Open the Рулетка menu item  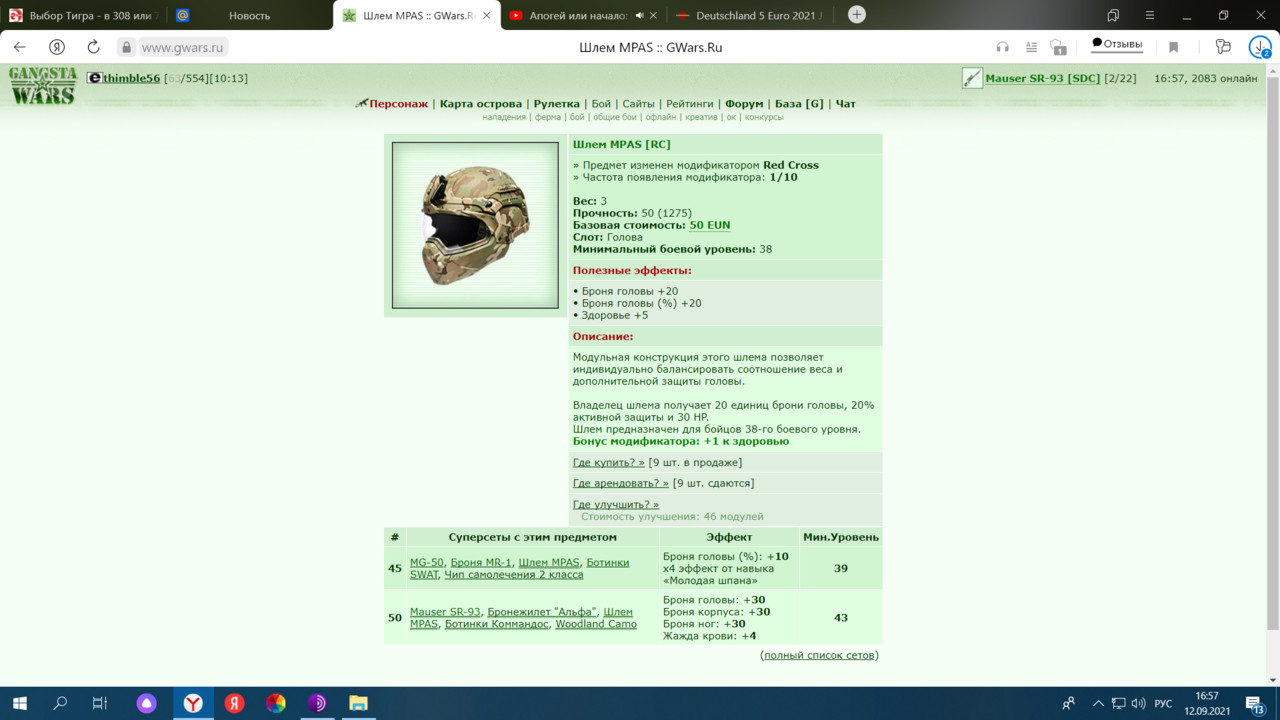click(x=556, y=104)
